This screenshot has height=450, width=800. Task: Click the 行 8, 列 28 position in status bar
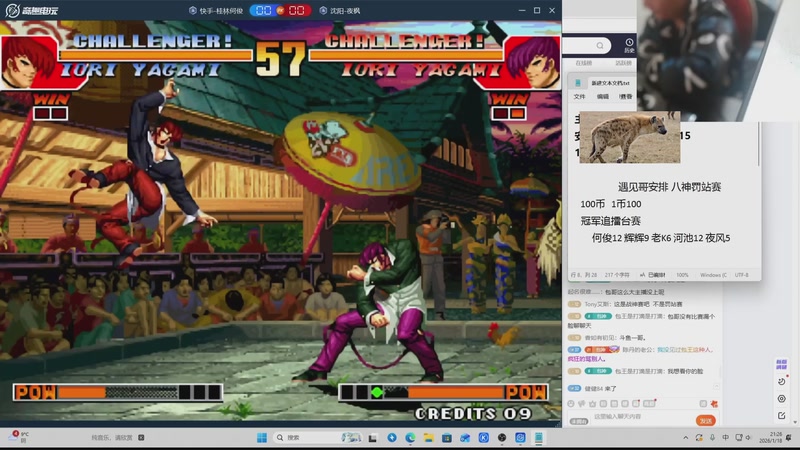(x=584, y=275)
